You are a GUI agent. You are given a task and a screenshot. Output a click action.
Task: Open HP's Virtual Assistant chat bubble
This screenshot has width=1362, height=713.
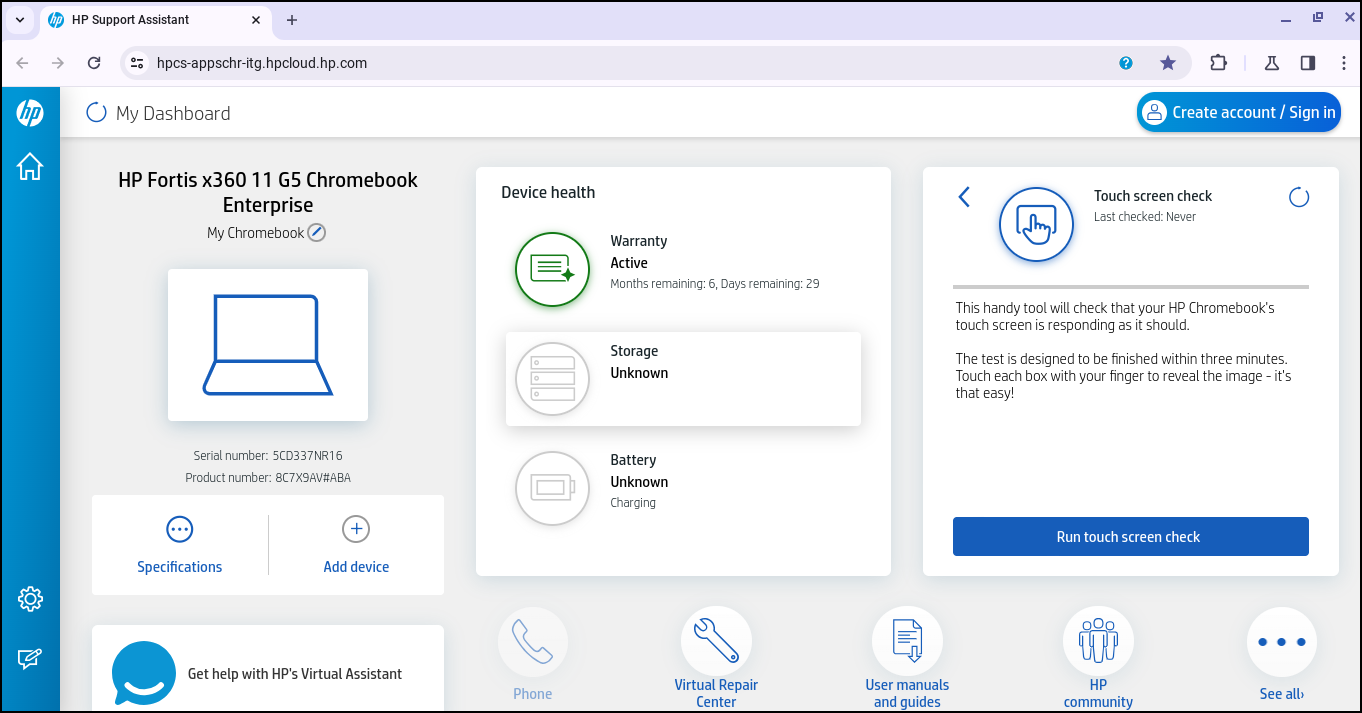144,674
